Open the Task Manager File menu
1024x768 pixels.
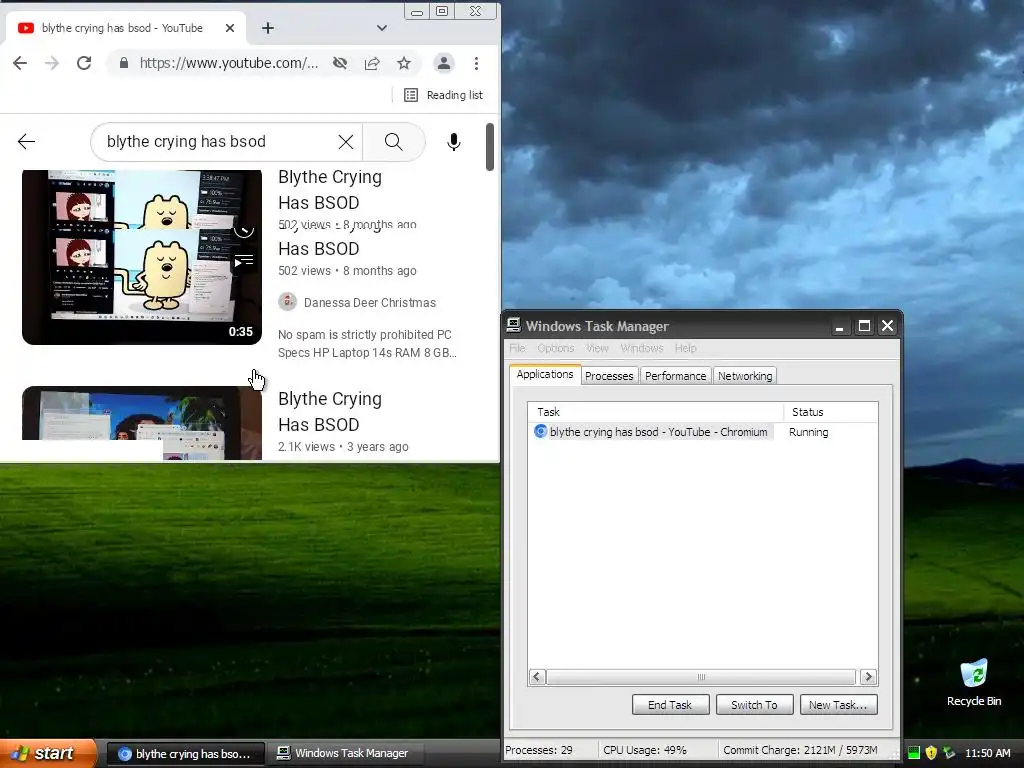(517, 348)
